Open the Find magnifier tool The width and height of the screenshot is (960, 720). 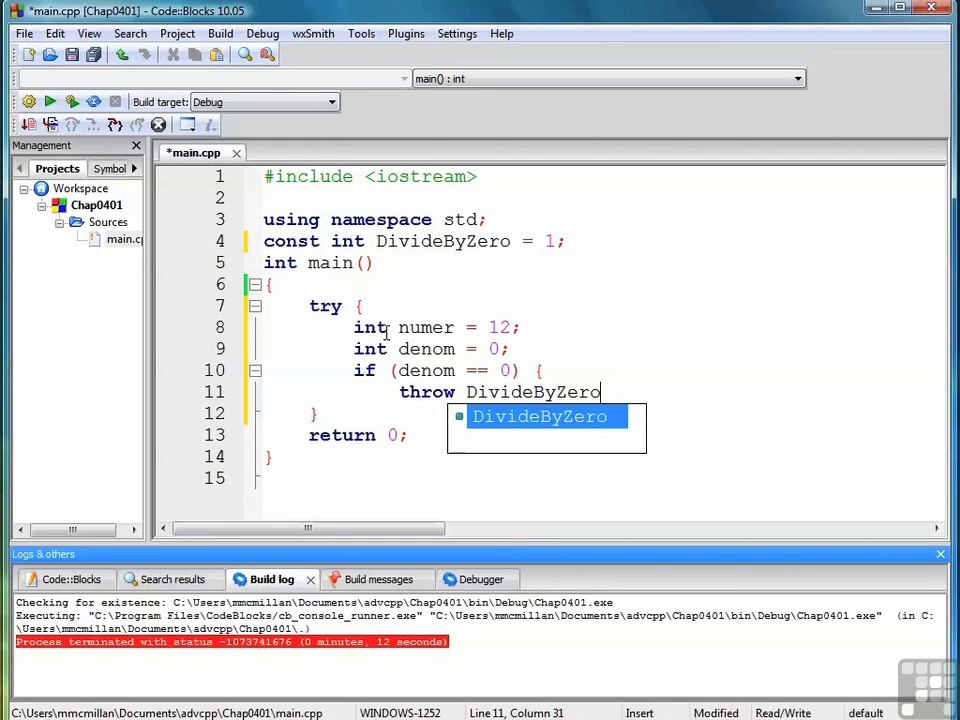245,54
